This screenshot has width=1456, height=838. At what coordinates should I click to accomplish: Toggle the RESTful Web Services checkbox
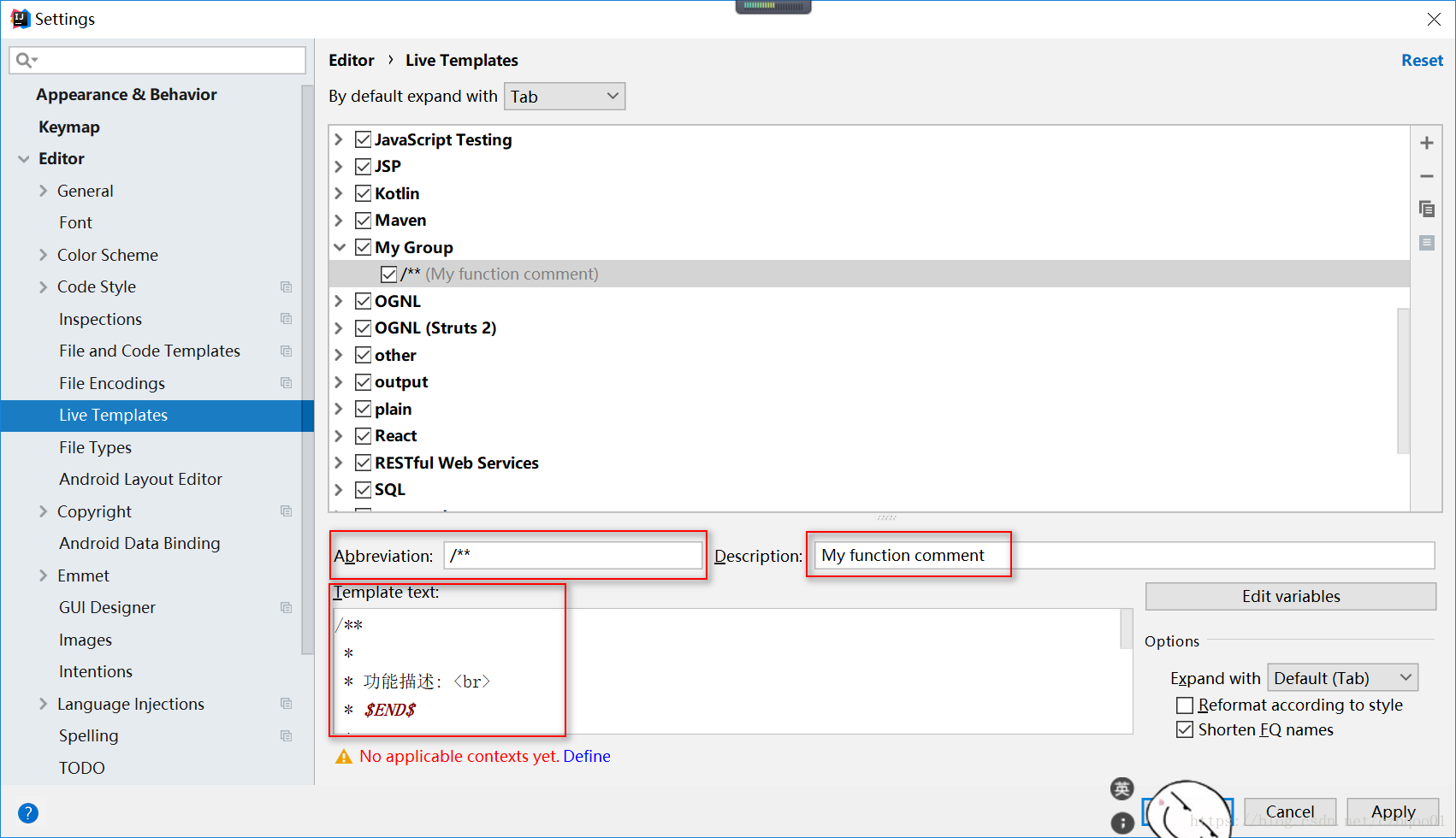tap(364, 463)
